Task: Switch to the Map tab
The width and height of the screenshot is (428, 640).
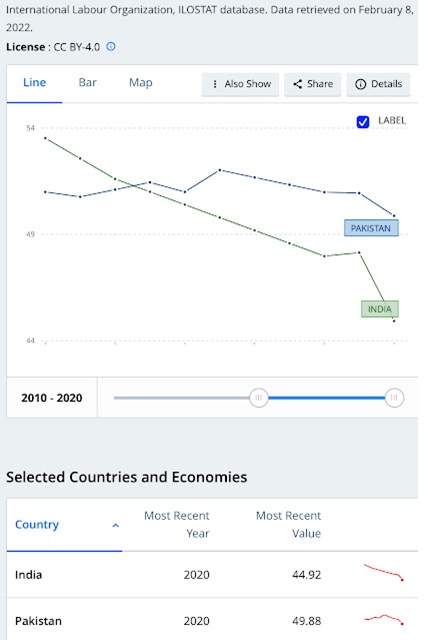Action: (141, 82)
